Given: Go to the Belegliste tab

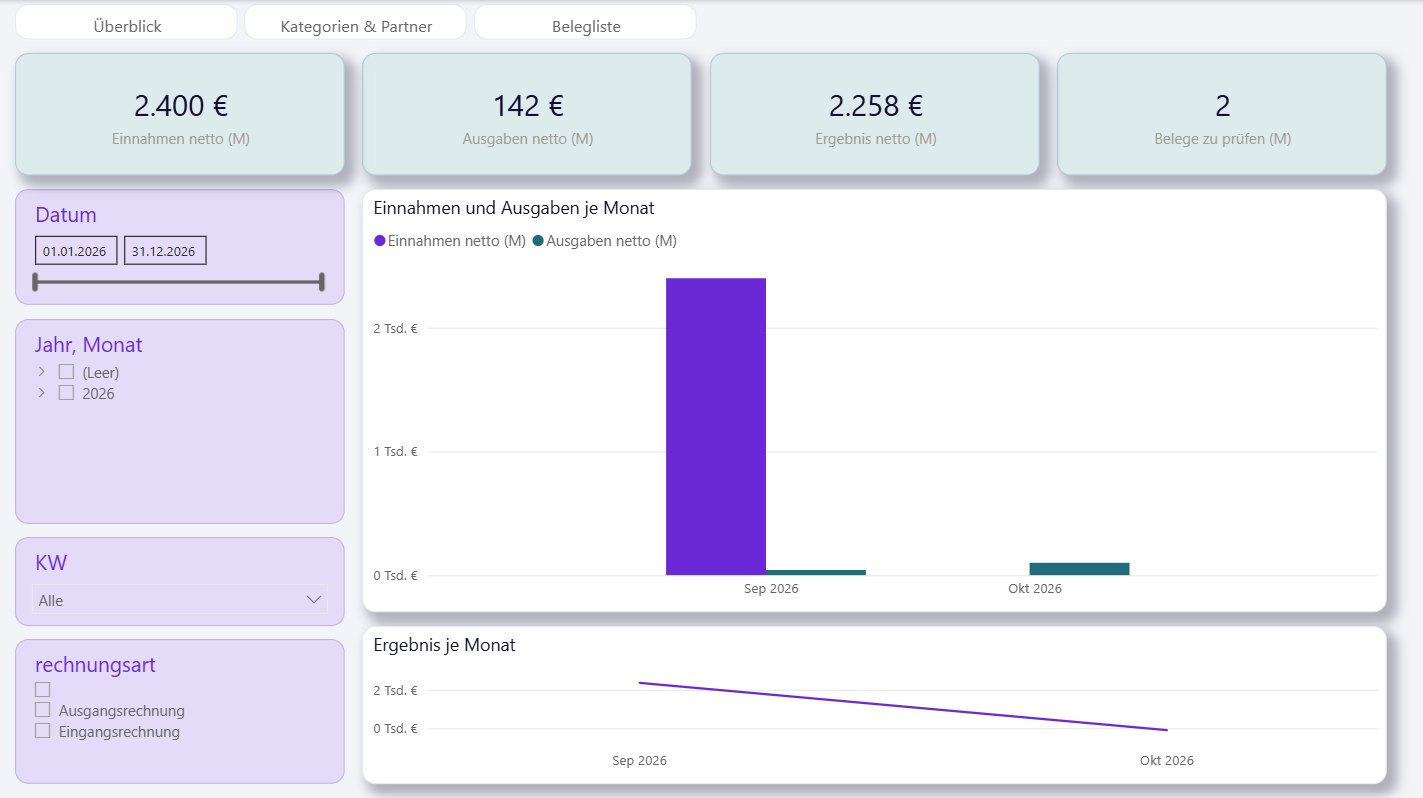Looking at the screenshot, I should tap(585, 22).
